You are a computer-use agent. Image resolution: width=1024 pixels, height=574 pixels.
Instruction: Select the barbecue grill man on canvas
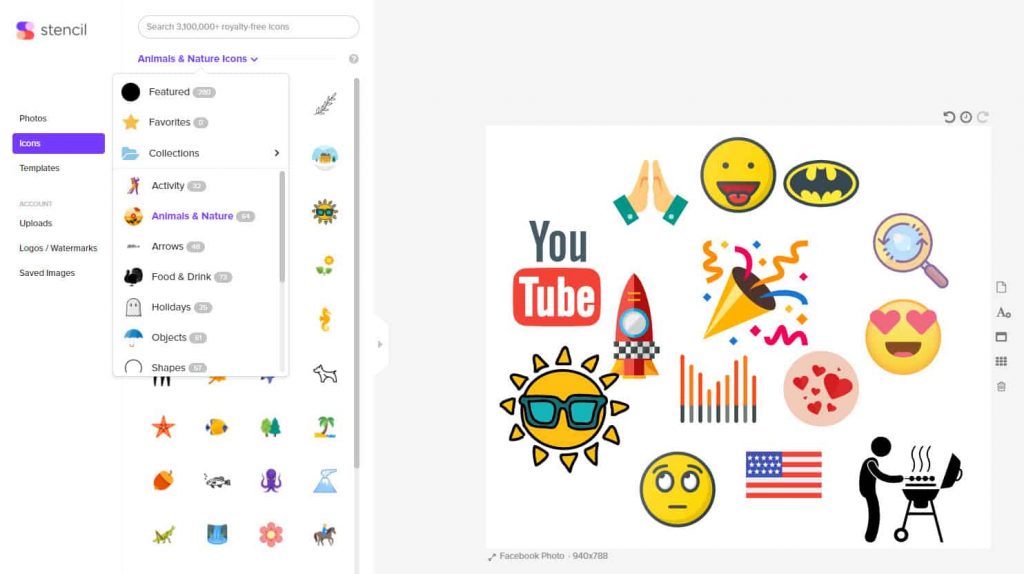tap(910, 490)
